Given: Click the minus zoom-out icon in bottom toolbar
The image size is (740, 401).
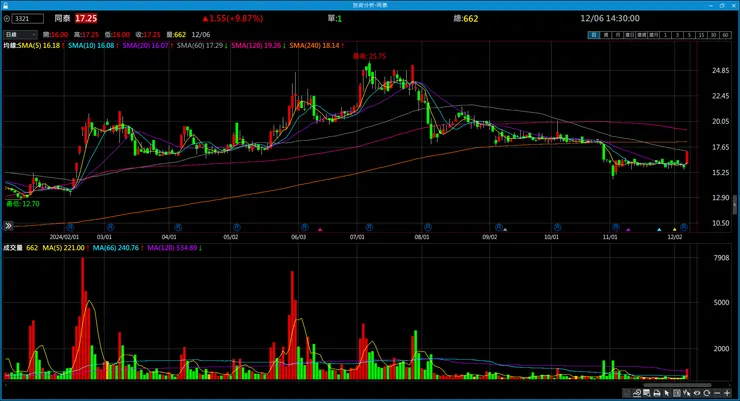Looking at the screenshot, I should click(x=717, y=393).
